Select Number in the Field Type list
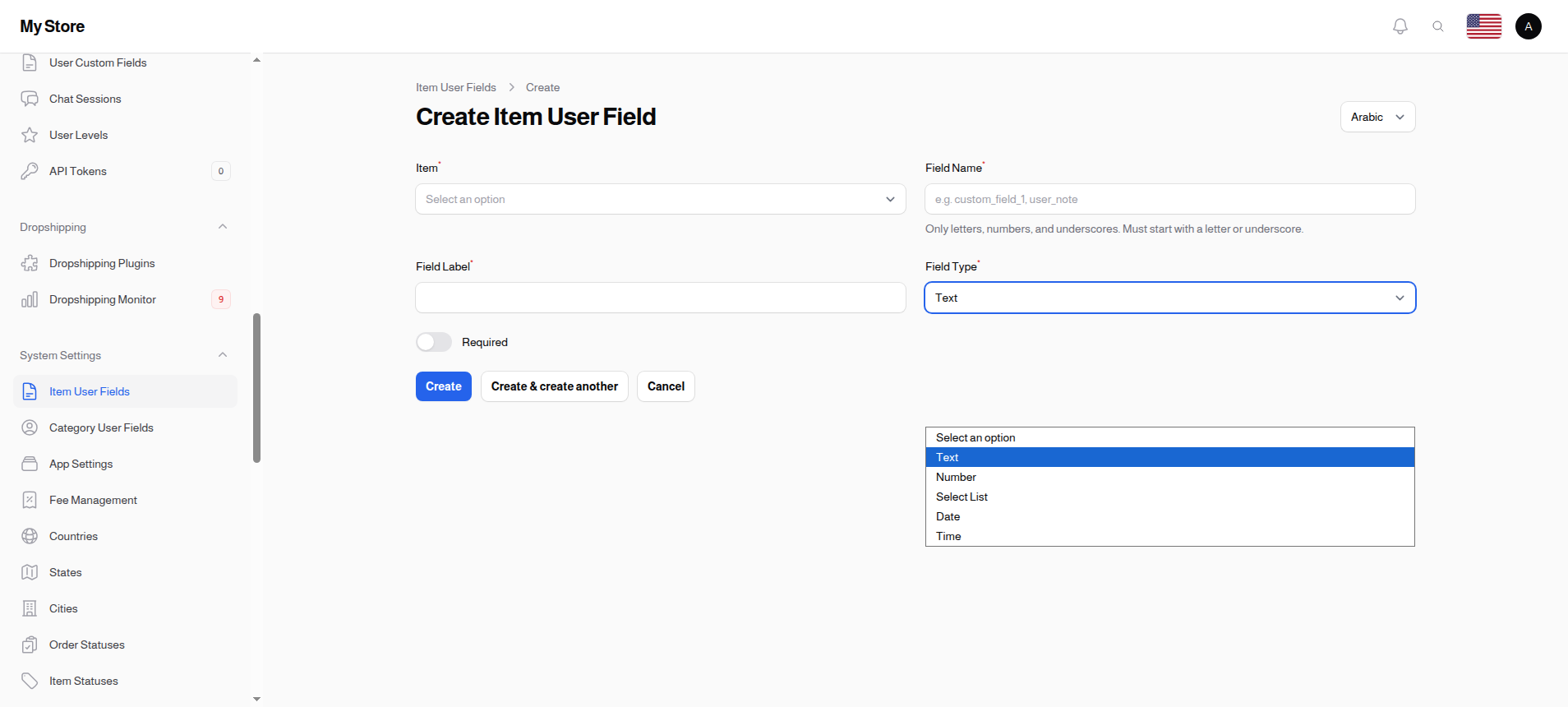 pyautogui.click(x=1170, y=477)
